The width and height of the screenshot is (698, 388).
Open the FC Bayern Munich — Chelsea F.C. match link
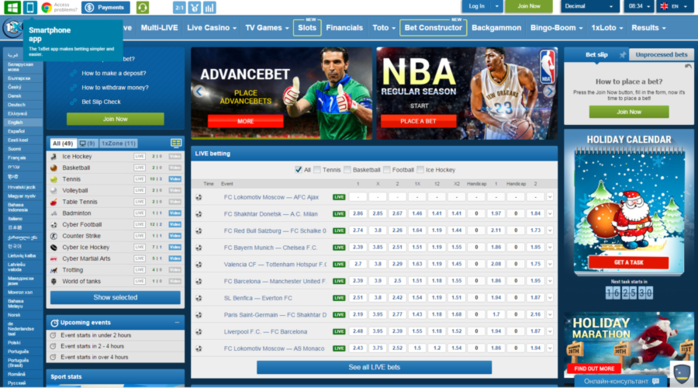pyautogui.click(x=270, y=247)
